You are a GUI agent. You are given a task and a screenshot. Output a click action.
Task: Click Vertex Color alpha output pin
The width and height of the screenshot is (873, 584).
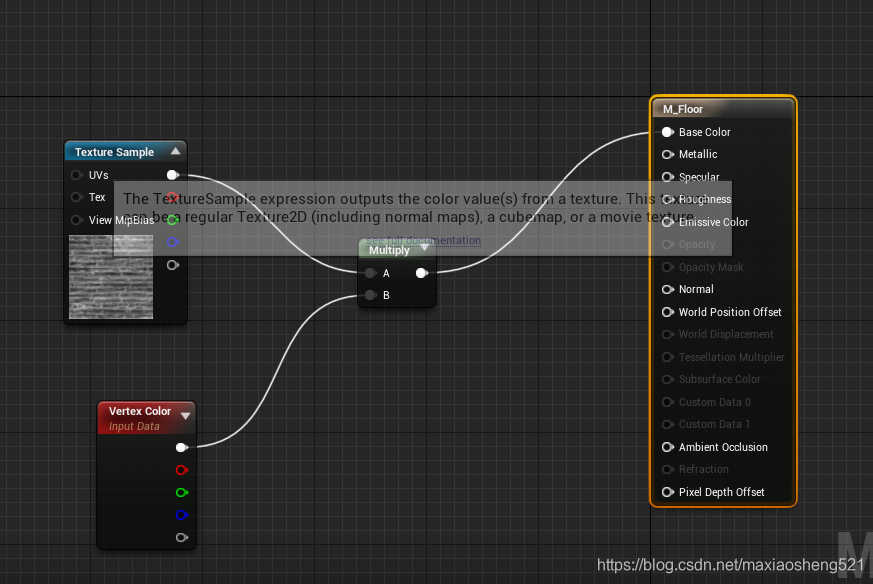pyautogui.click(x=182, y=538)
